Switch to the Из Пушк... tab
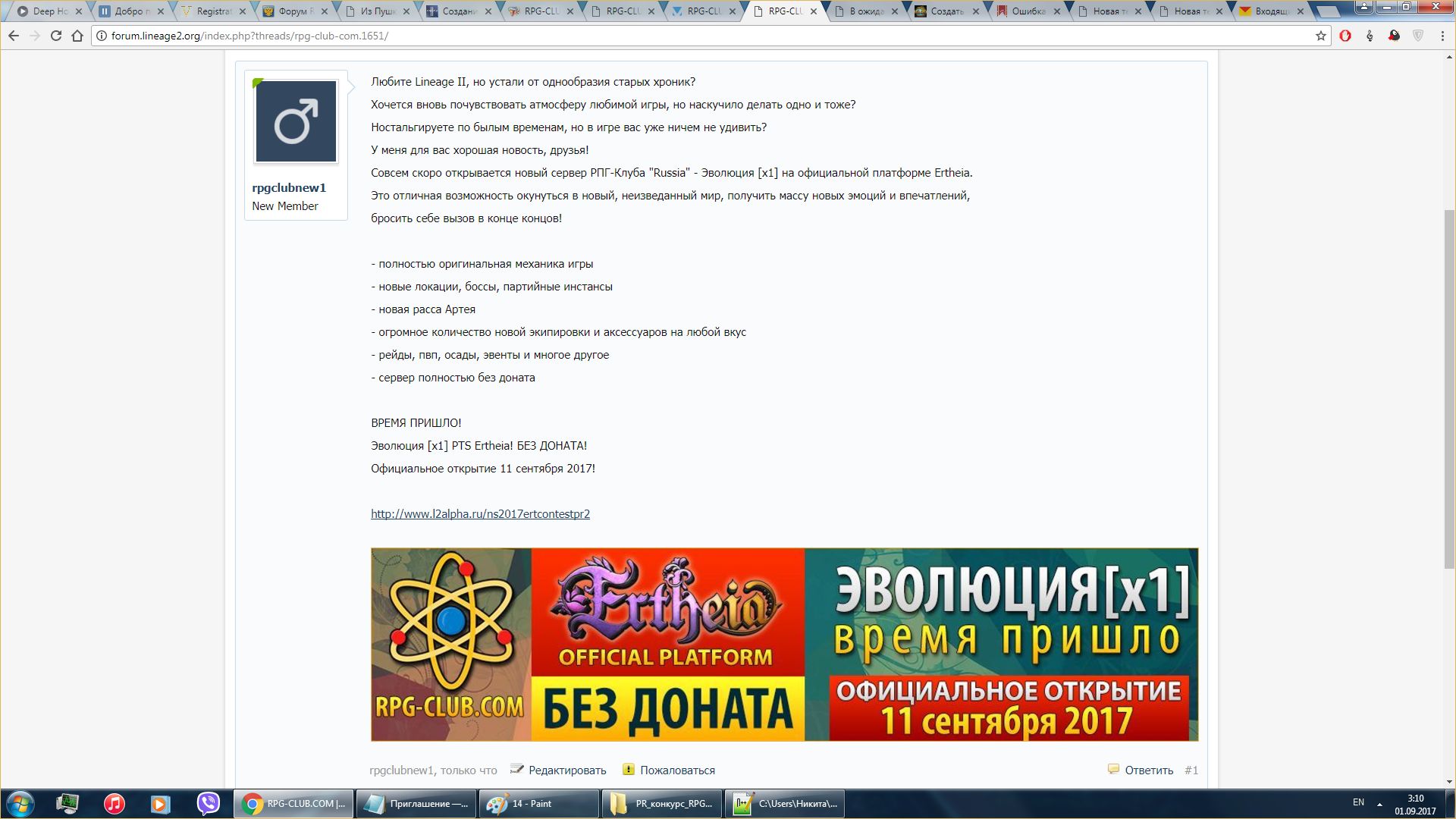This screenshot has width=1456, height=819. pyautogui.click(x=376, y=11)
